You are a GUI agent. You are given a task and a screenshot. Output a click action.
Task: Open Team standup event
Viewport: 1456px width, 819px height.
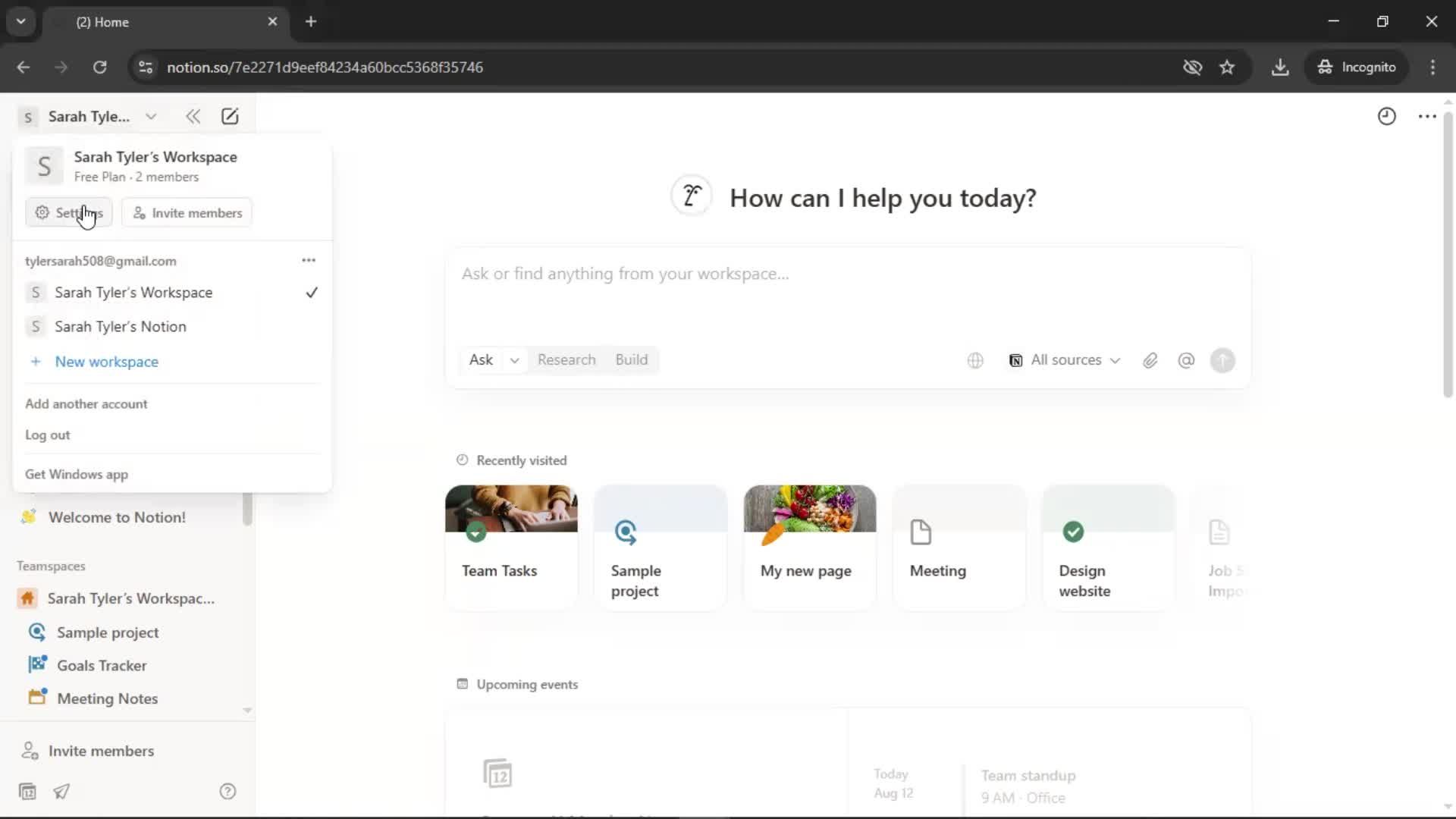[x=1028, y=786]
